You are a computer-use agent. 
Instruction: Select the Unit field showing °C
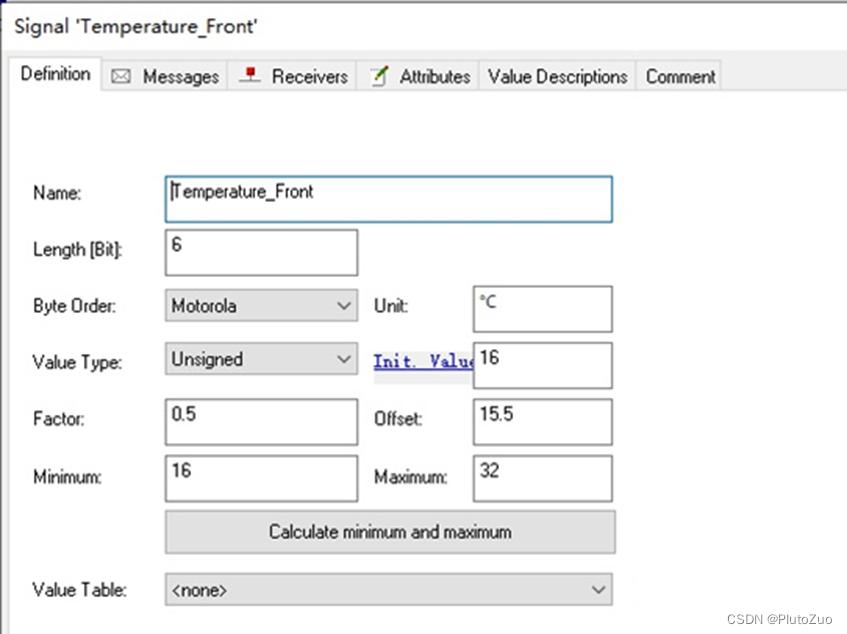click(543, 309)
